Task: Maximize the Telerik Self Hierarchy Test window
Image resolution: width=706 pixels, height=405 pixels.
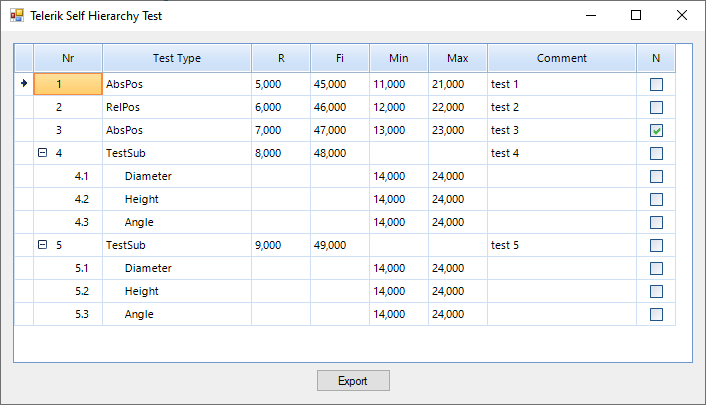Action: (636, 16)
